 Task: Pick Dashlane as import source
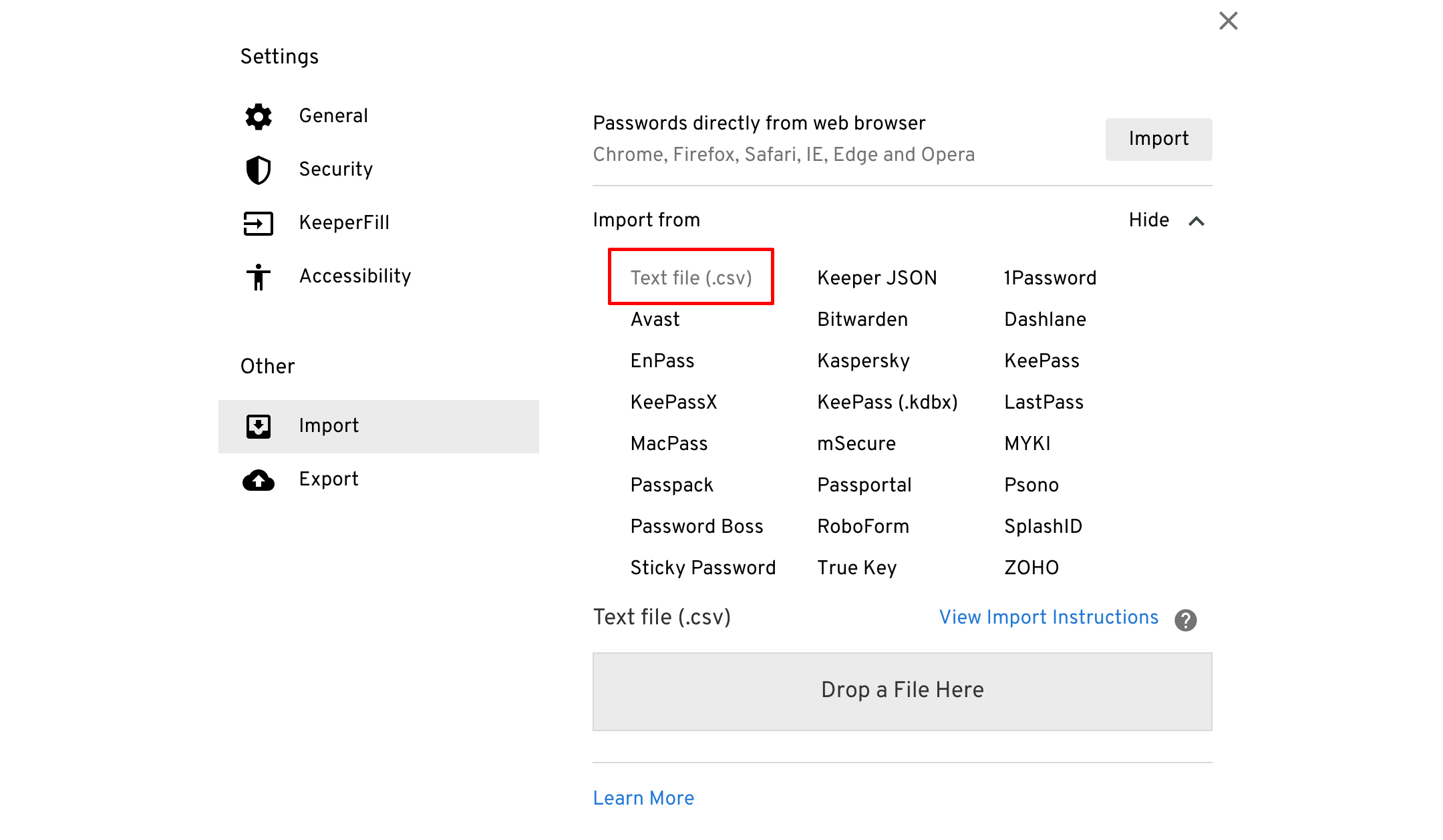pos(1045,319)
